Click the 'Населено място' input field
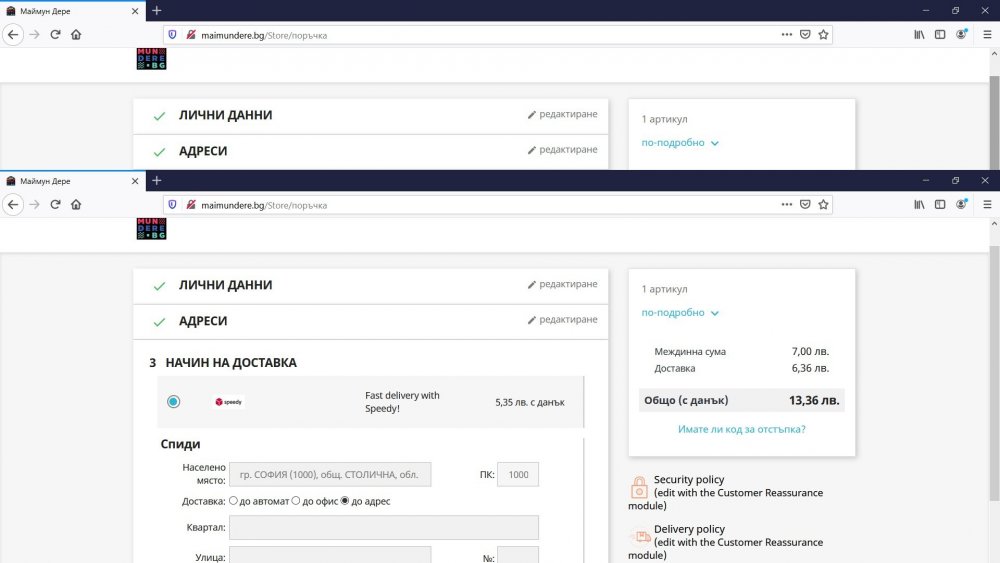This screenshot has width=1000, height=563. [x=330, y=474]
